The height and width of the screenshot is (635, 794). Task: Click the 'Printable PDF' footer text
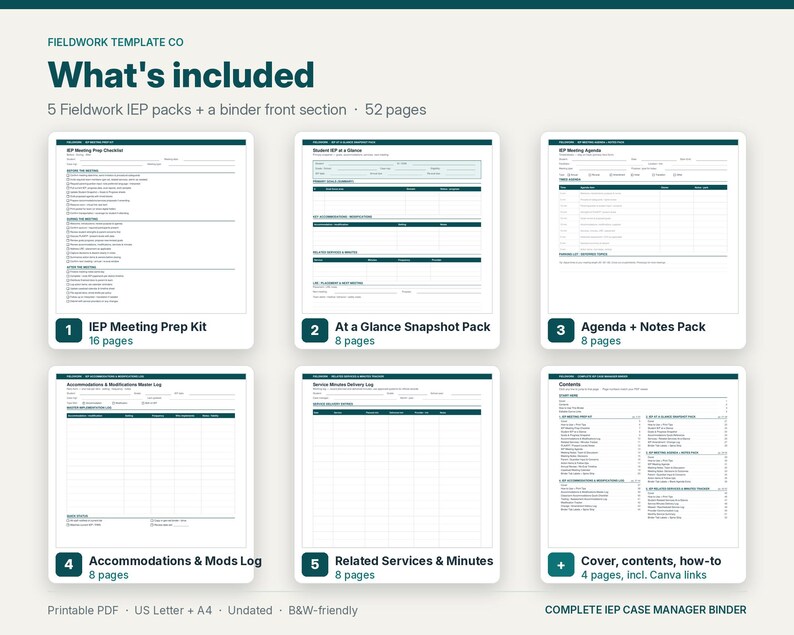(x=83, y=611)
